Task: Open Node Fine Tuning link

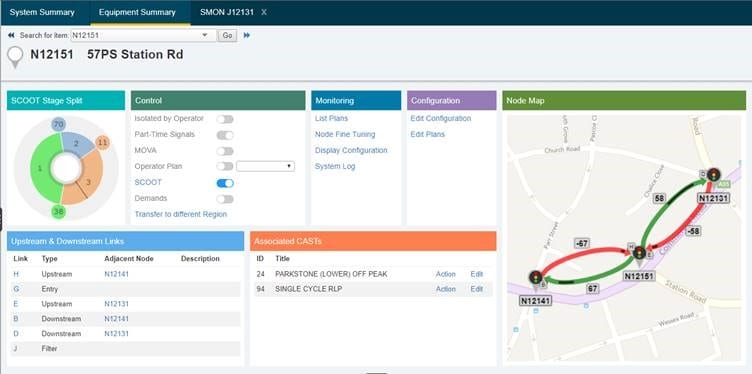Action: click(x=345, y=135)
